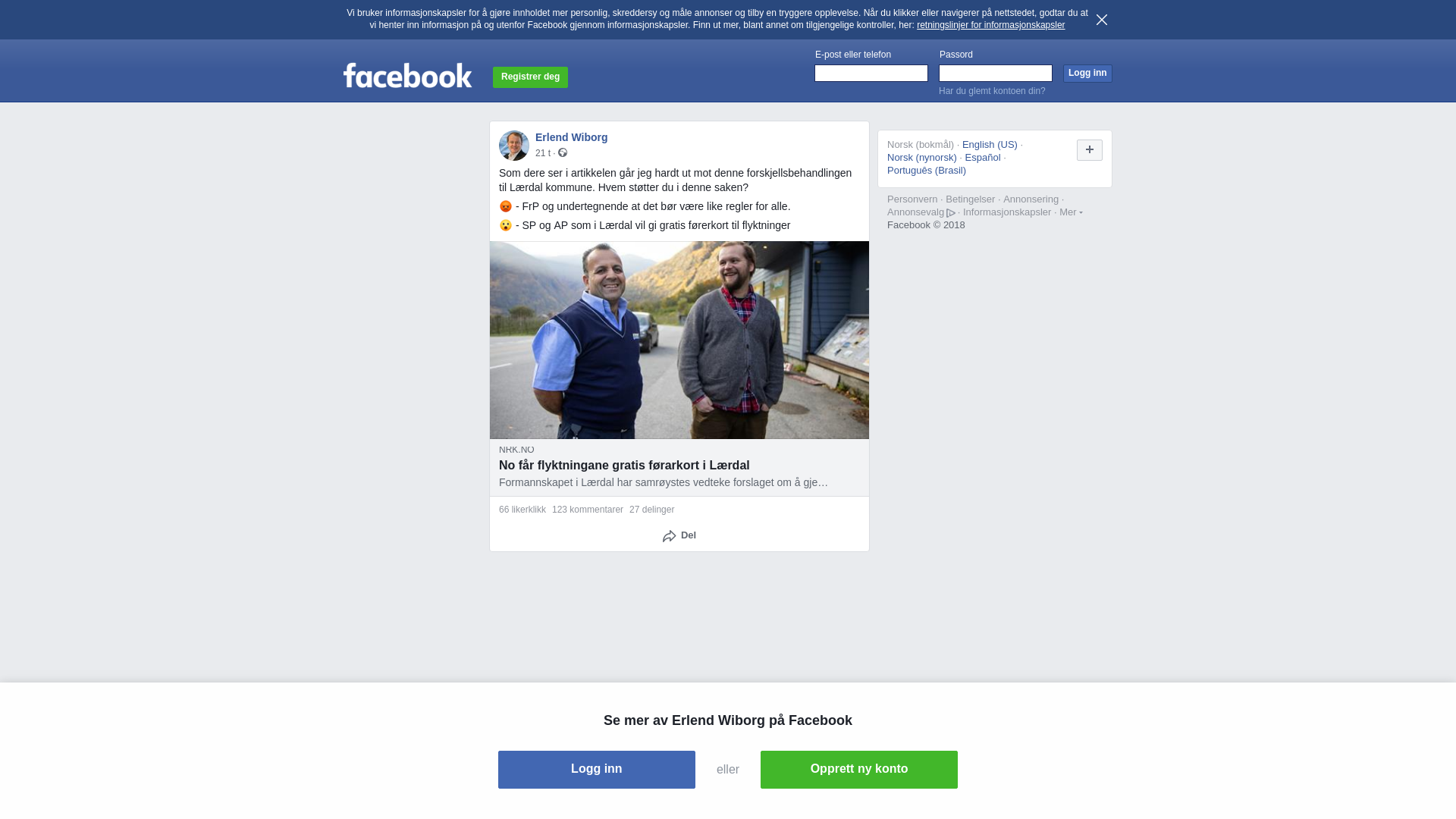Image resolution: width=1456 pixels, height=819 pixels.
Task: Click the Passord input field
Action: click(x=996, y=73)
